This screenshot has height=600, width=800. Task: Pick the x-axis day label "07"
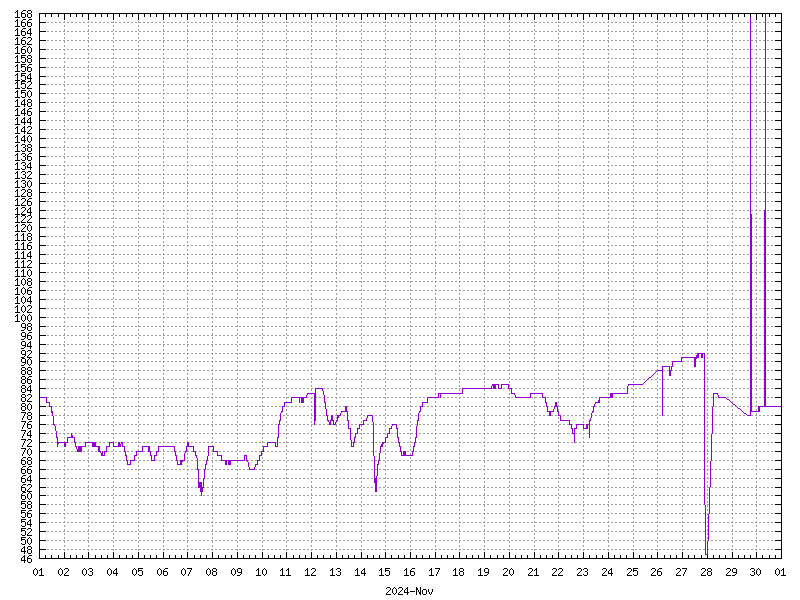tap(187, 572)
